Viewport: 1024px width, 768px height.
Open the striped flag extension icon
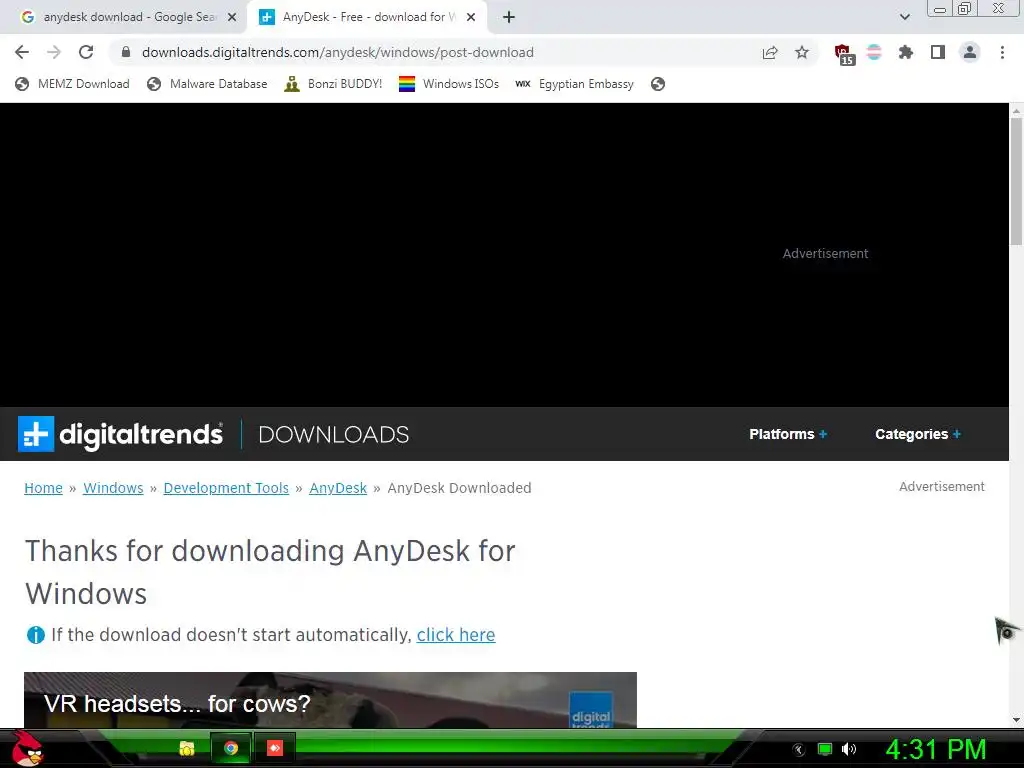pos(874,52)
